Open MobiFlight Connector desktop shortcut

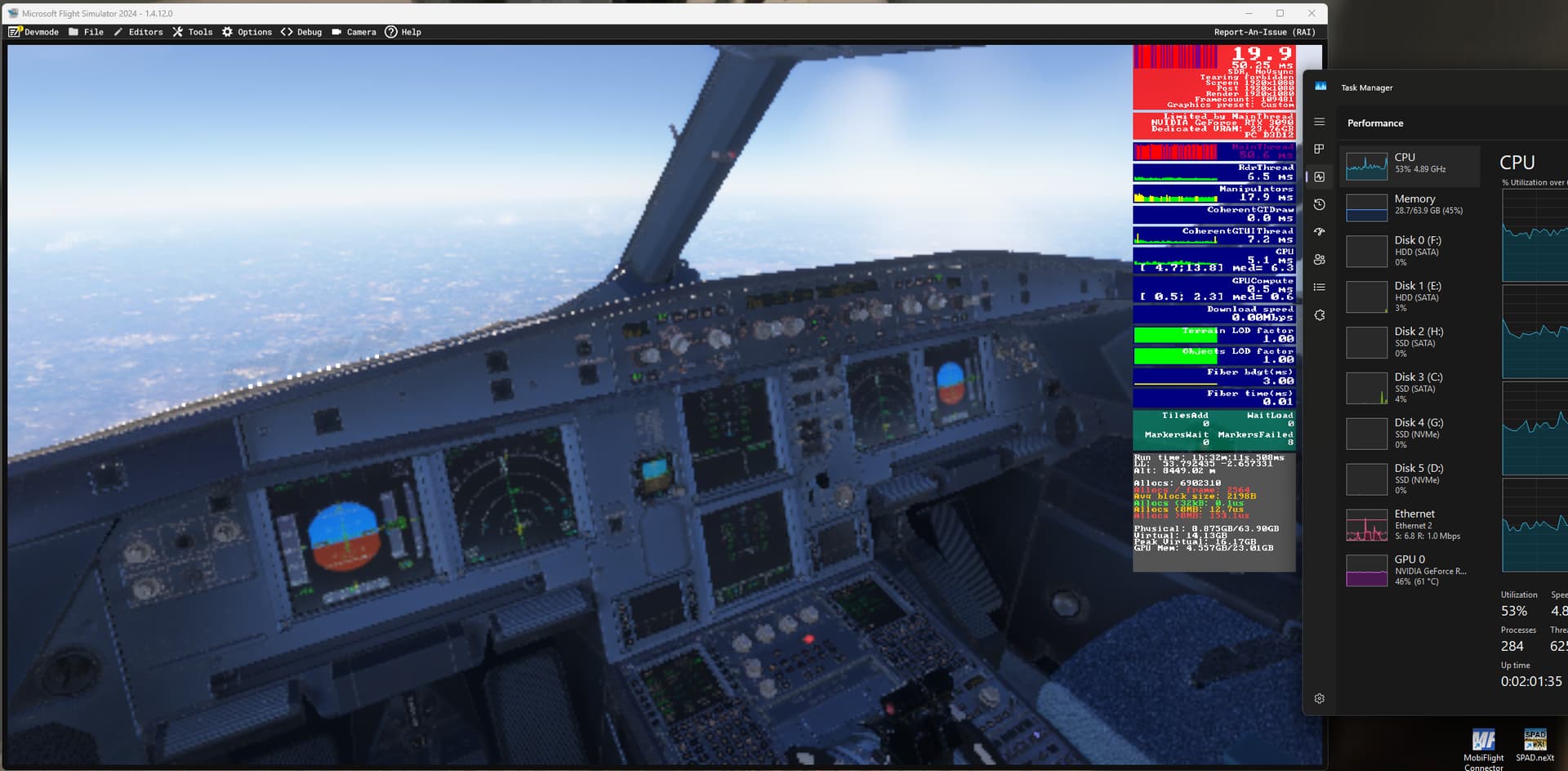tap(1483, 749)
